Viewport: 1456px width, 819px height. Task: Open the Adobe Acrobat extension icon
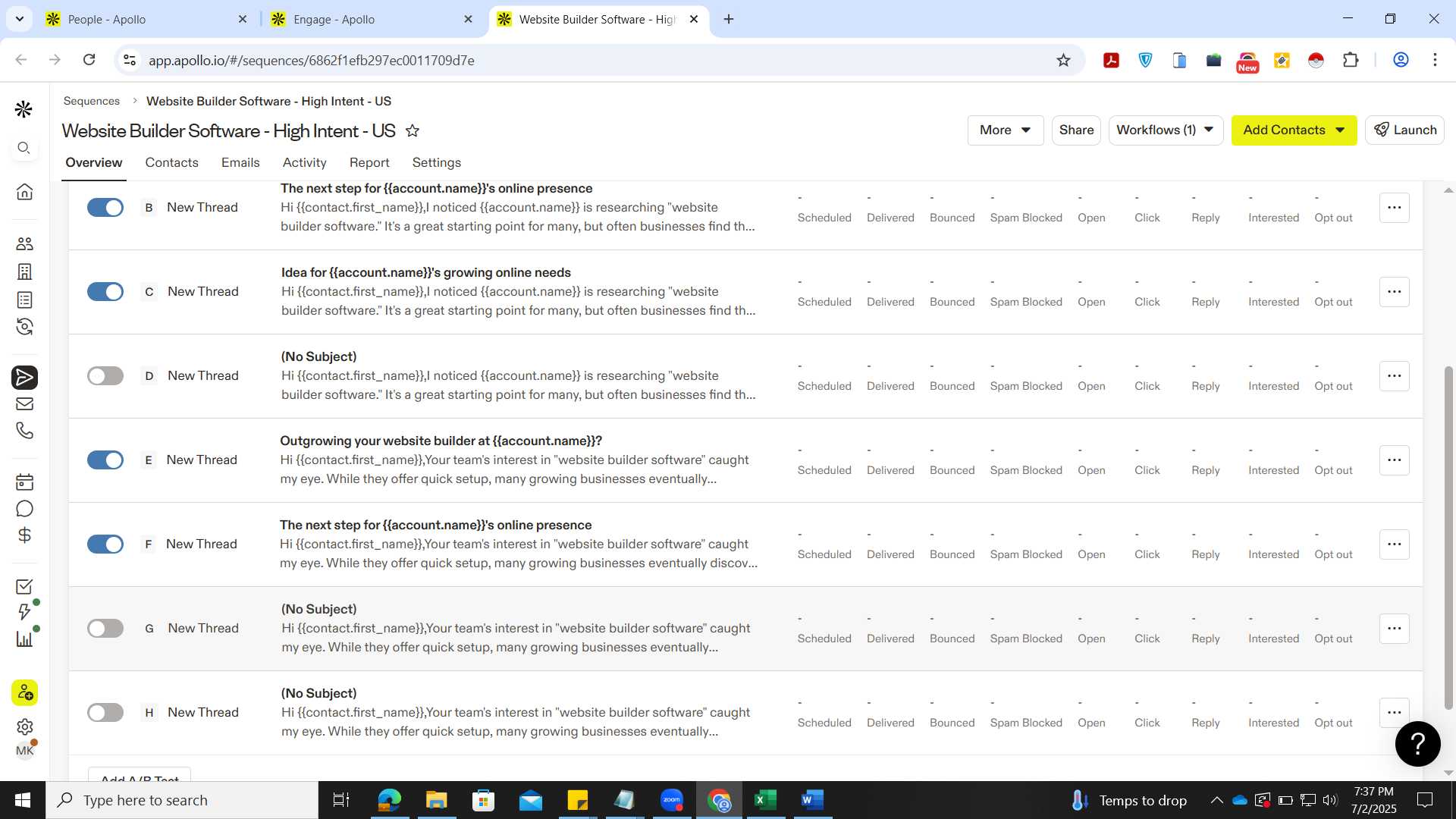coord(1112,60)
